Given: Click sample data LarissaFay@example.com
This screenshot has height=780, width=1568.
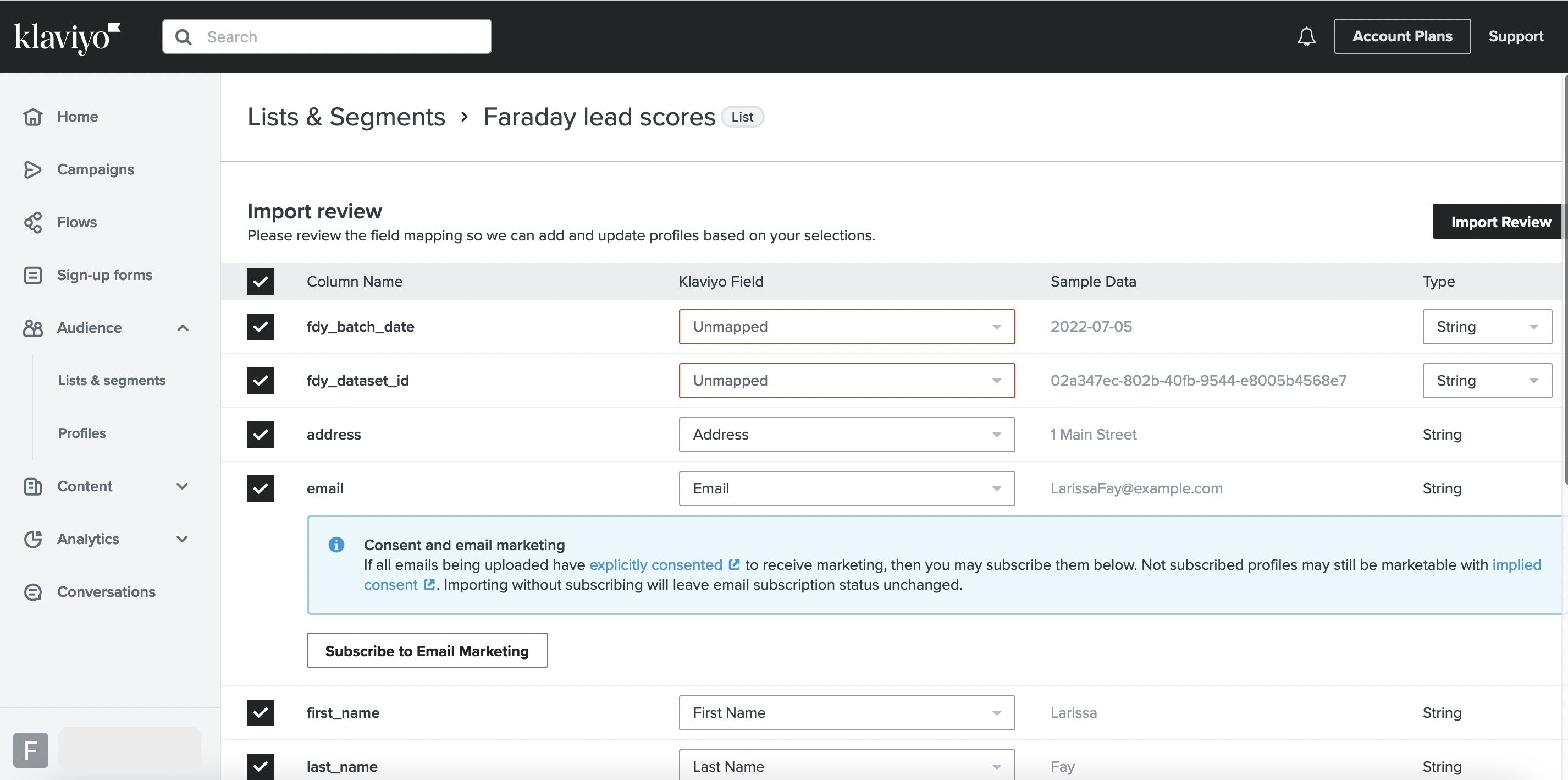Looking at the screenshot, I should [x=1136, y=488].
